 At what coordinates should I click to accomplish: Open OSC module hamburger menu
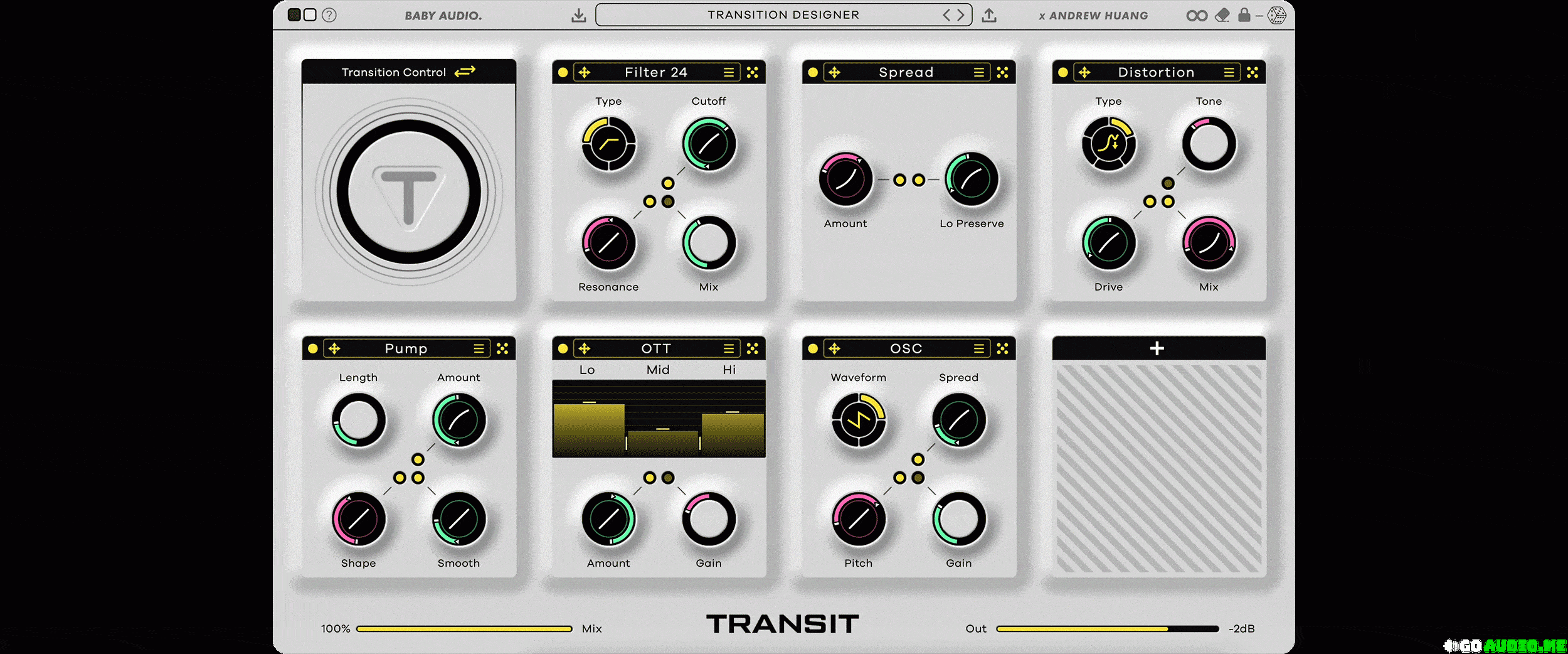click(x=979, y=348)
